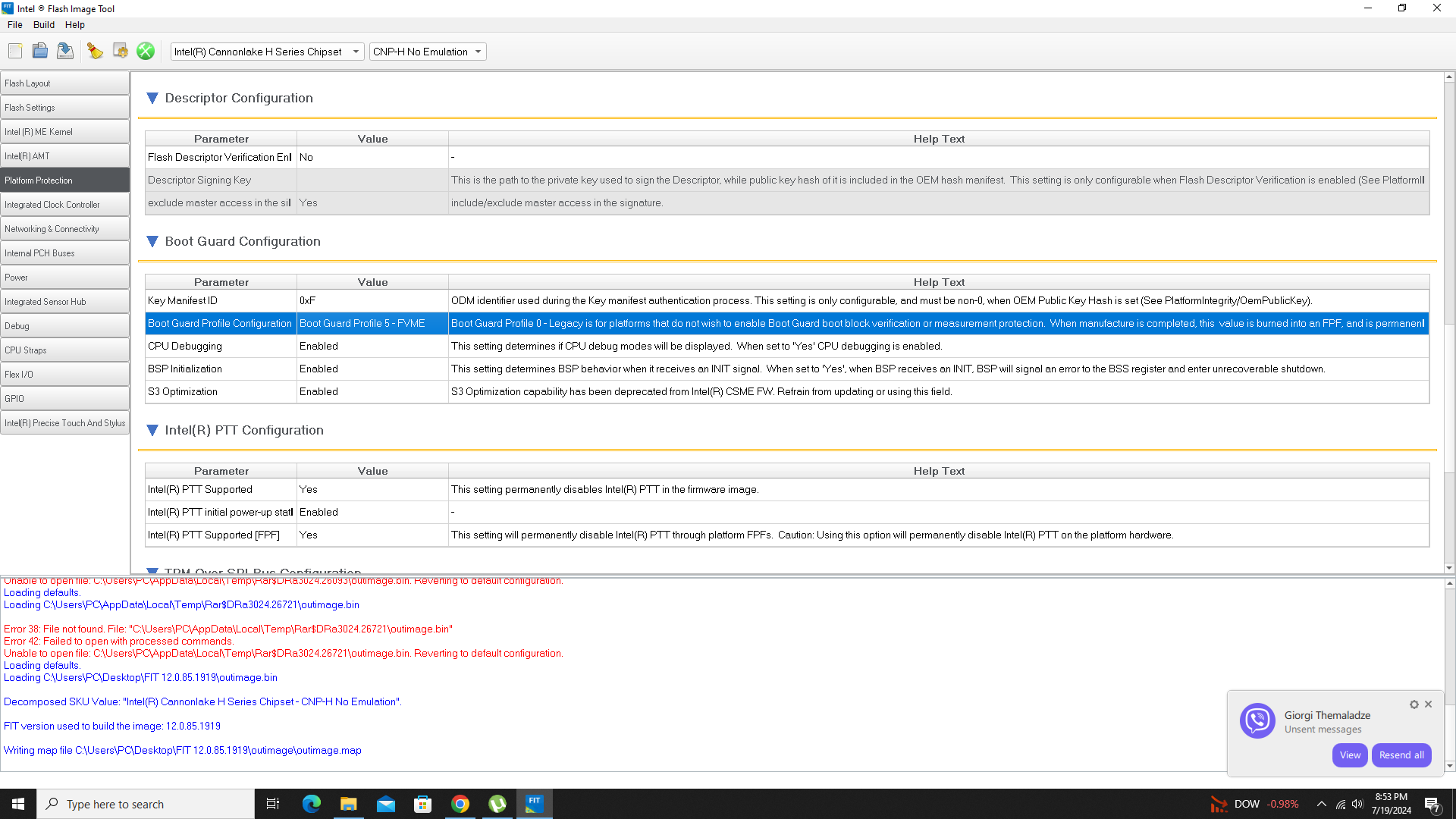Toggle the S3 Optimization enabled value
The height and width of the screenshot is (819, 1456).
tap(372, 391)
